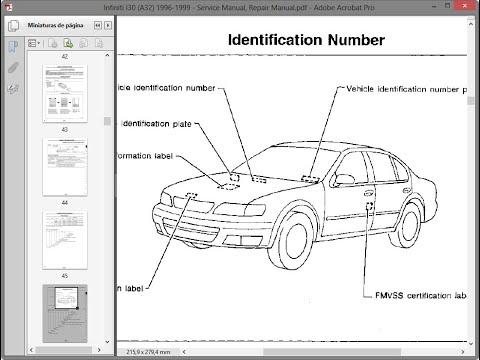This screenshot has height=360, width=480.
Task: Click 'FMVSS certification' label text
Action: pos(413,296)
